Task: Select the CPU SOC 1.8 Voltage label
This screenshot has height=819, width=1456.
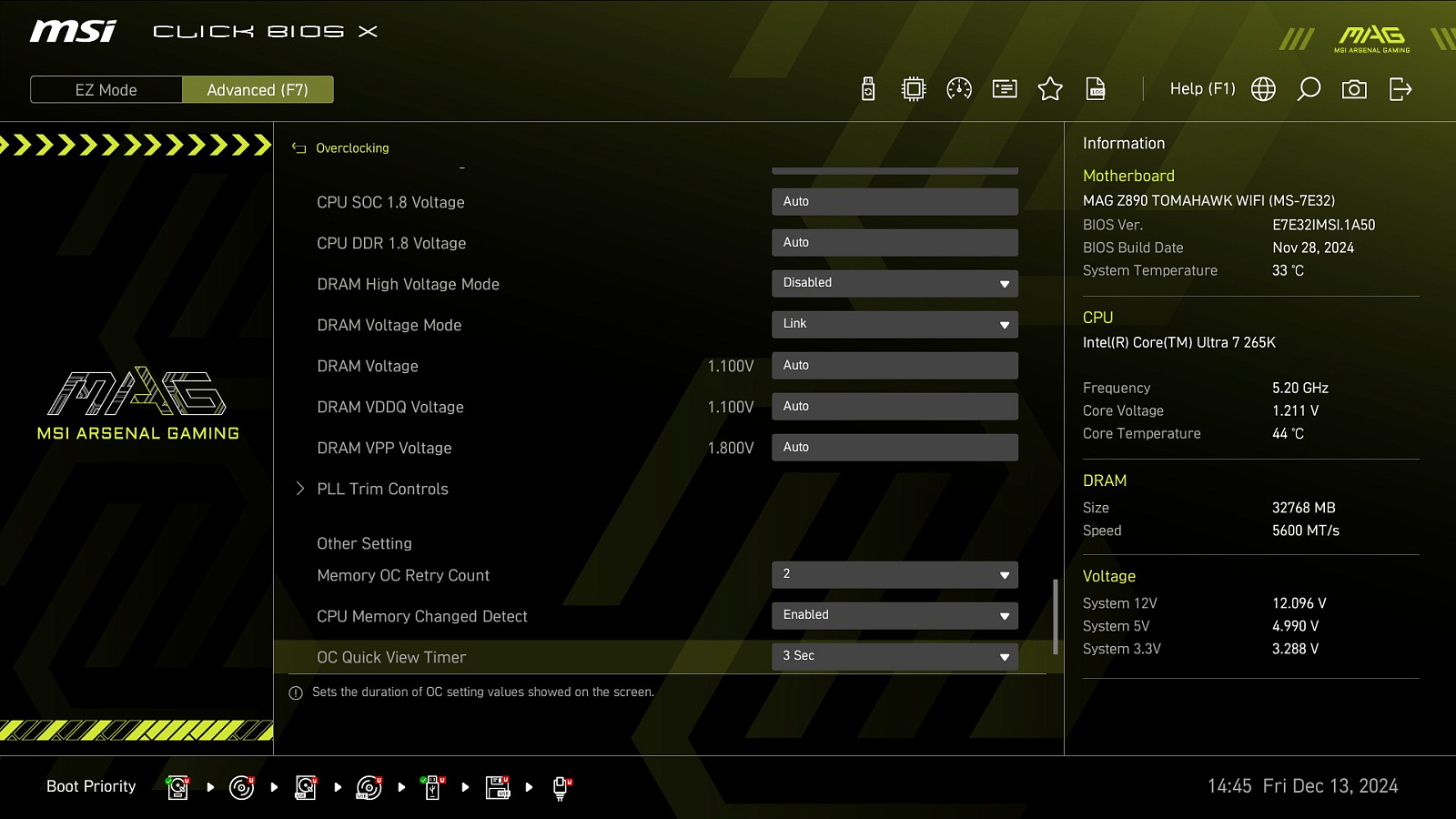Action: coord(390,202)
